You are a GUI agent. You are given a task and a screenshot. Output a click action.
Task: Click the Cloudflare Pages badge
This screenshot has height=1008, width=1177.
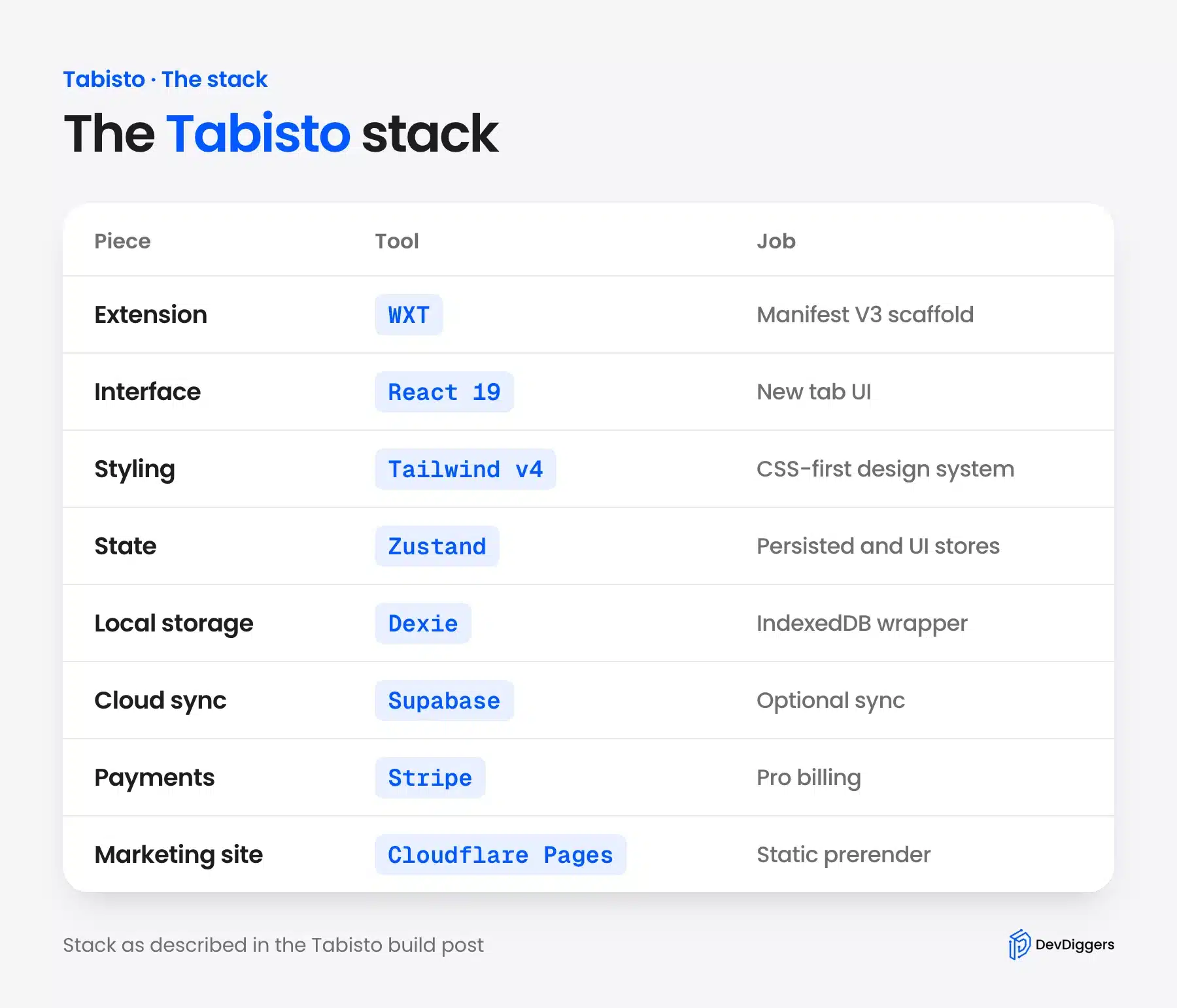500,854
